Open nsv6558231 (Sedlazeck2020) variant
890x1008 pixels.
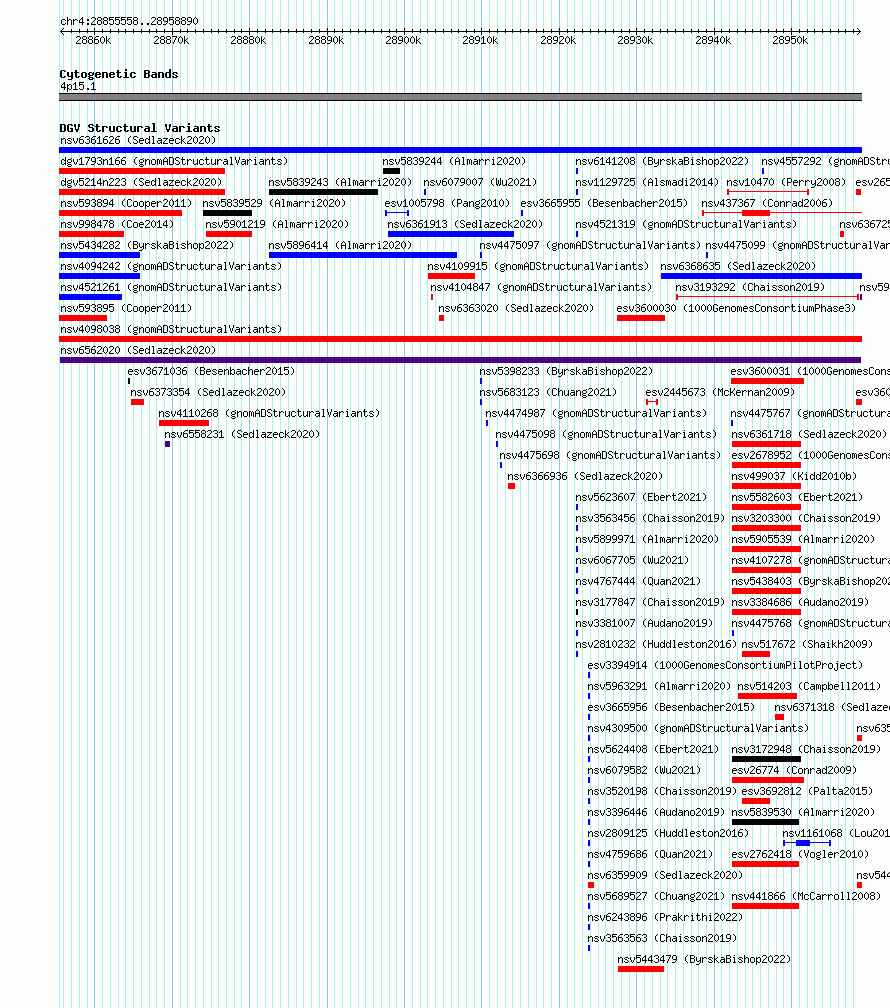242,435
